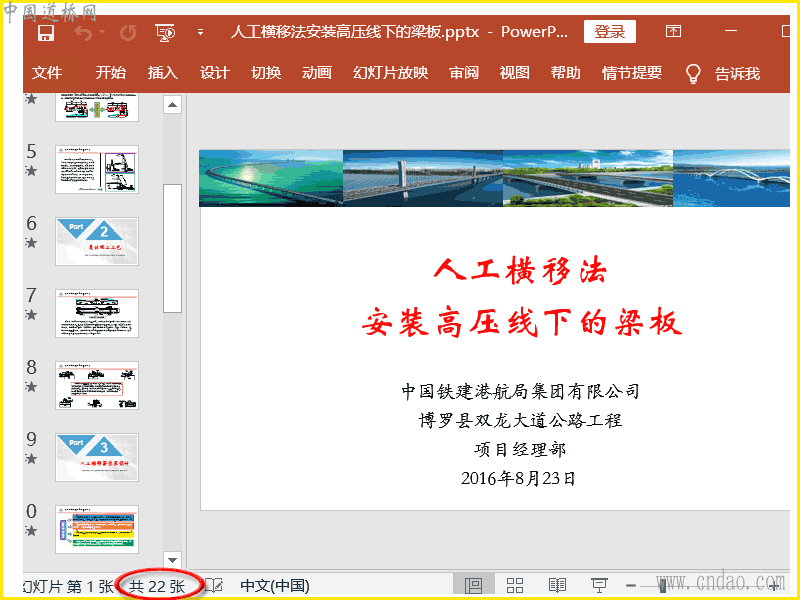Click the Undo arrow icon
Image resolution: width=800 pixels, height=600 pixels.
(x=84, y=33)
